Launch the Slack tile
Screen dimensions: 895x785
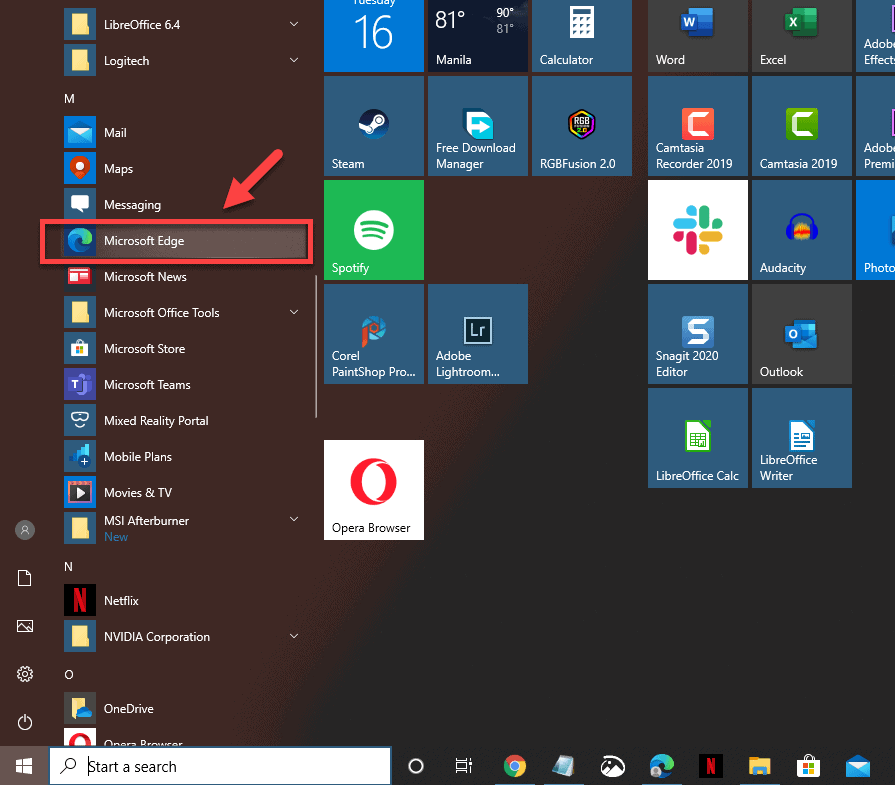point(698,230)
